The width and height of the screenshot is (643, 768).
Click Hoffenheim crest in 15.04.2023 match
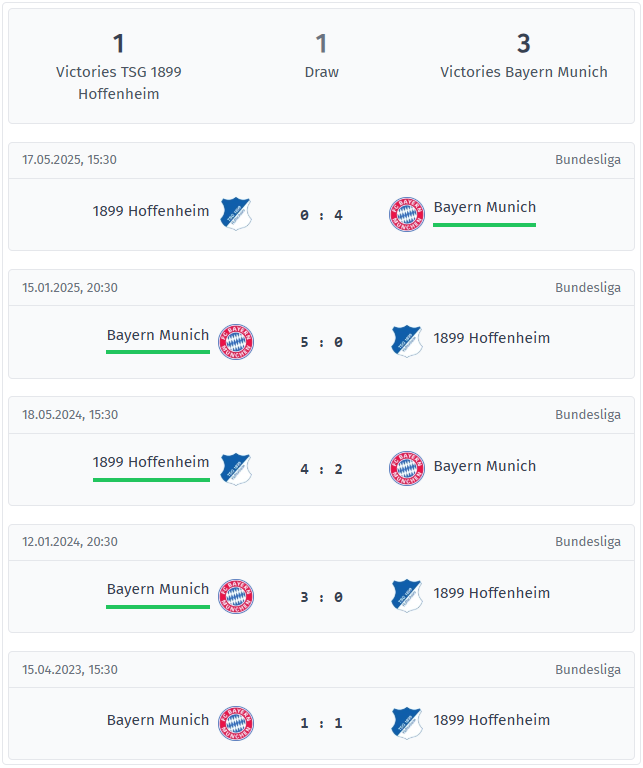(407, 723)
